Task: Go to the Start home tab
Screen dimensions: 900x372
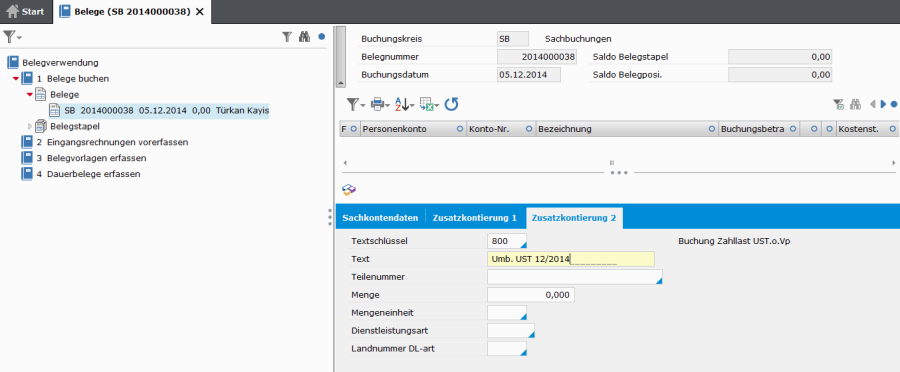Action: [x=26, y=11]
